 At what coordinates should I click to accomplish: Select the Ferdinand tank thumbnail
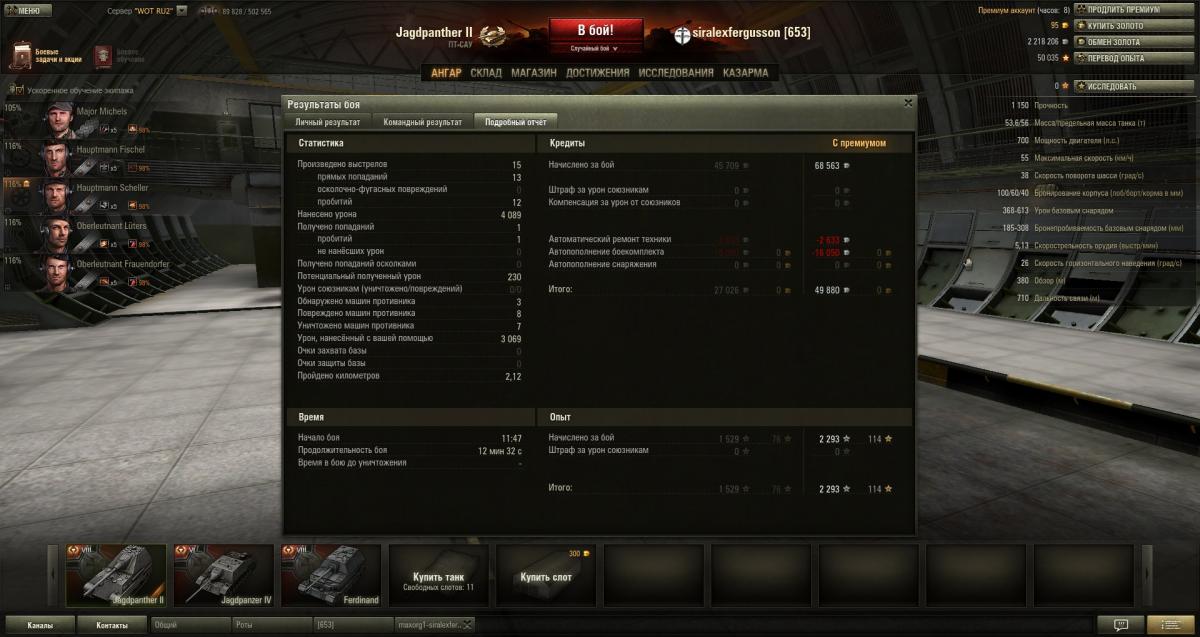pos(329,575)
